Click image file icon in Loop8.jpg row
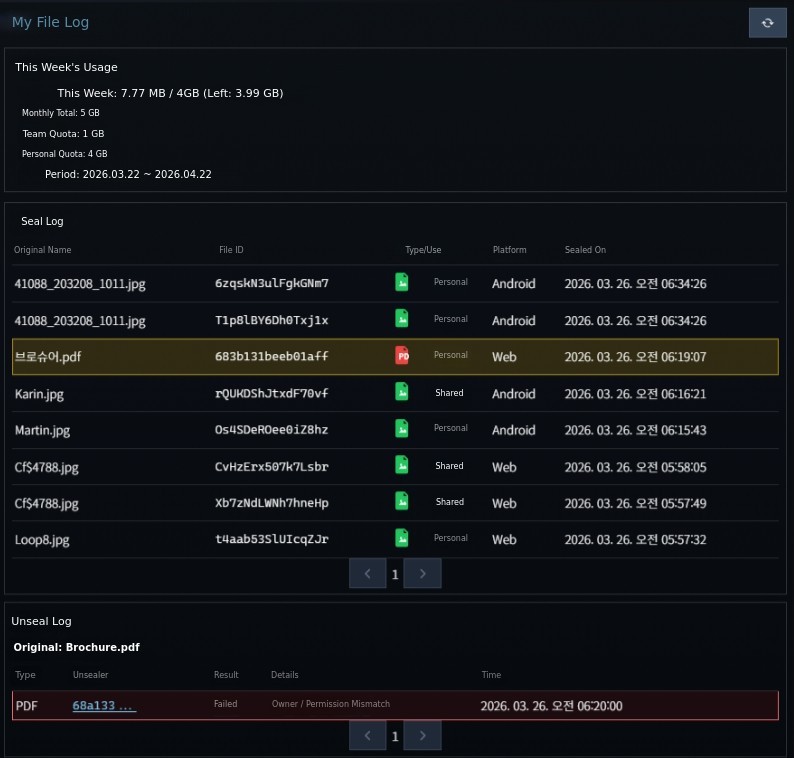794x758 pixels. click(402, 538)
